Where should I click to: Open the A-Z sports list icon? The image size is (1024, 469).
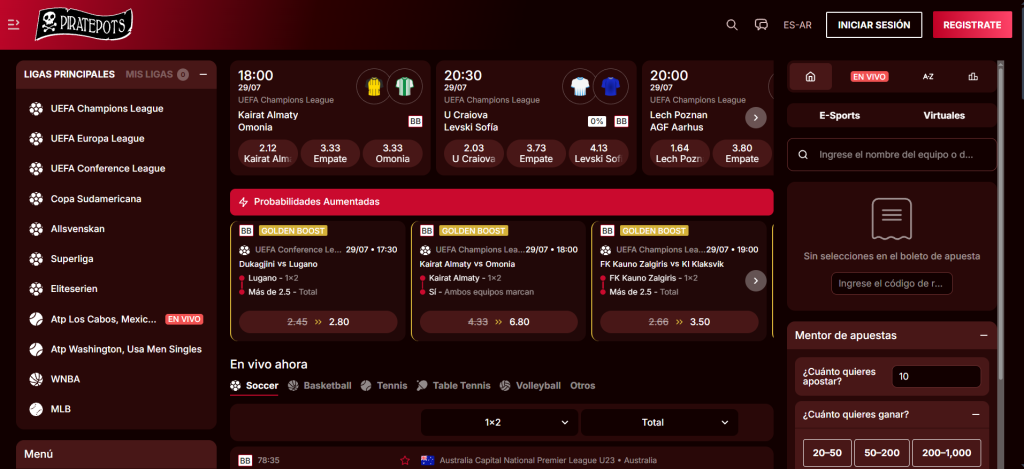click(928, 76)
